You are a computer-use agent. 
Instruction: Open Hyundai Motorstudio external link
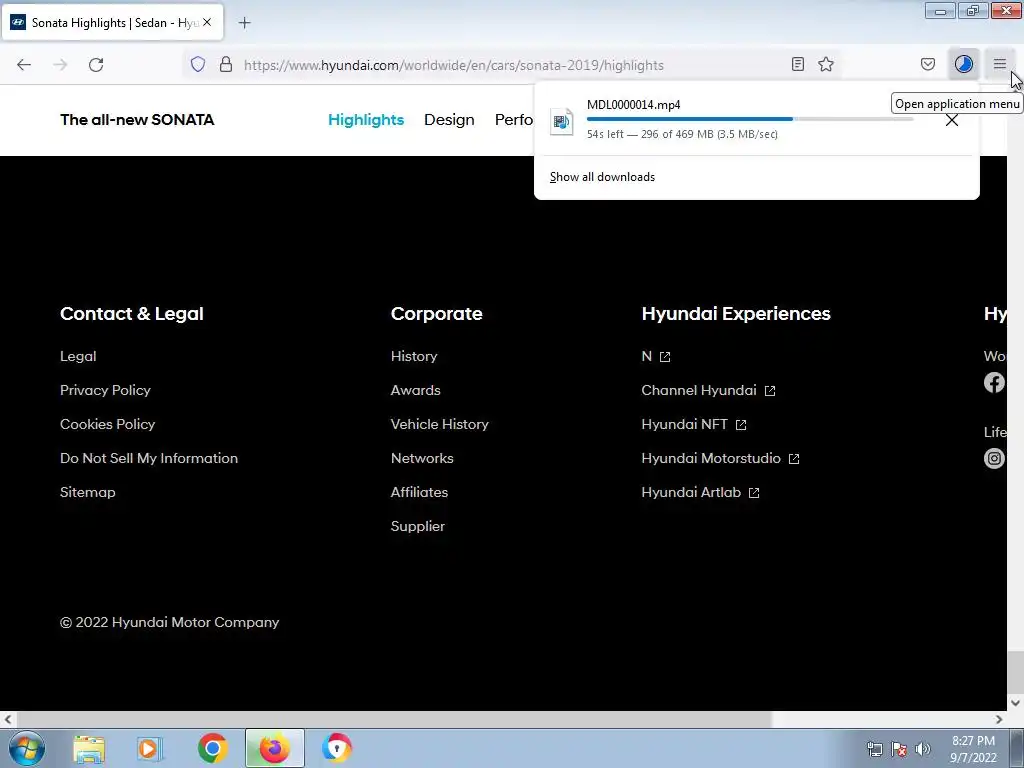click(720, 458)
